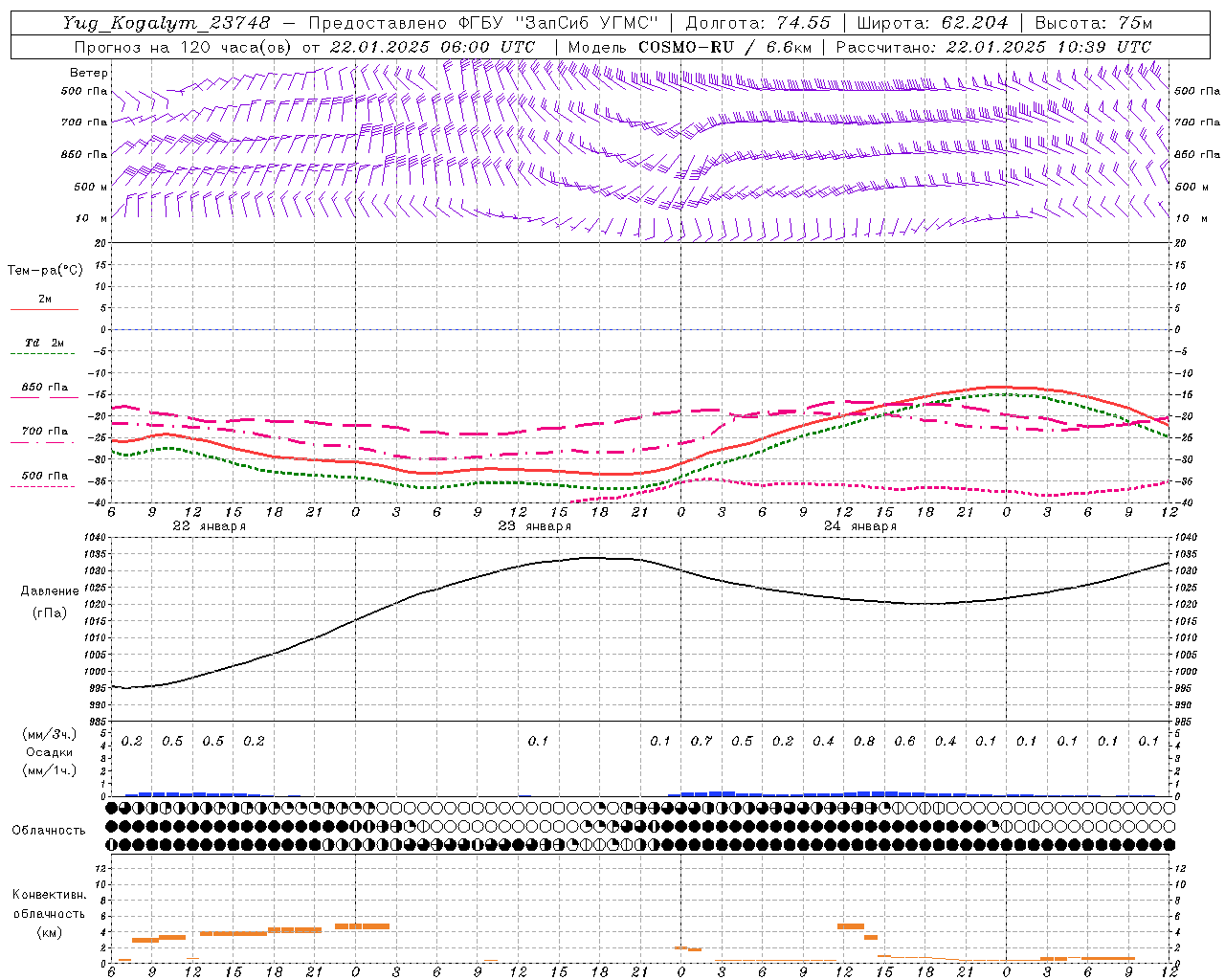Click the dashed line sample under Td 2м legend
This screenshot has width=1225, height=980.
[43, 354]
